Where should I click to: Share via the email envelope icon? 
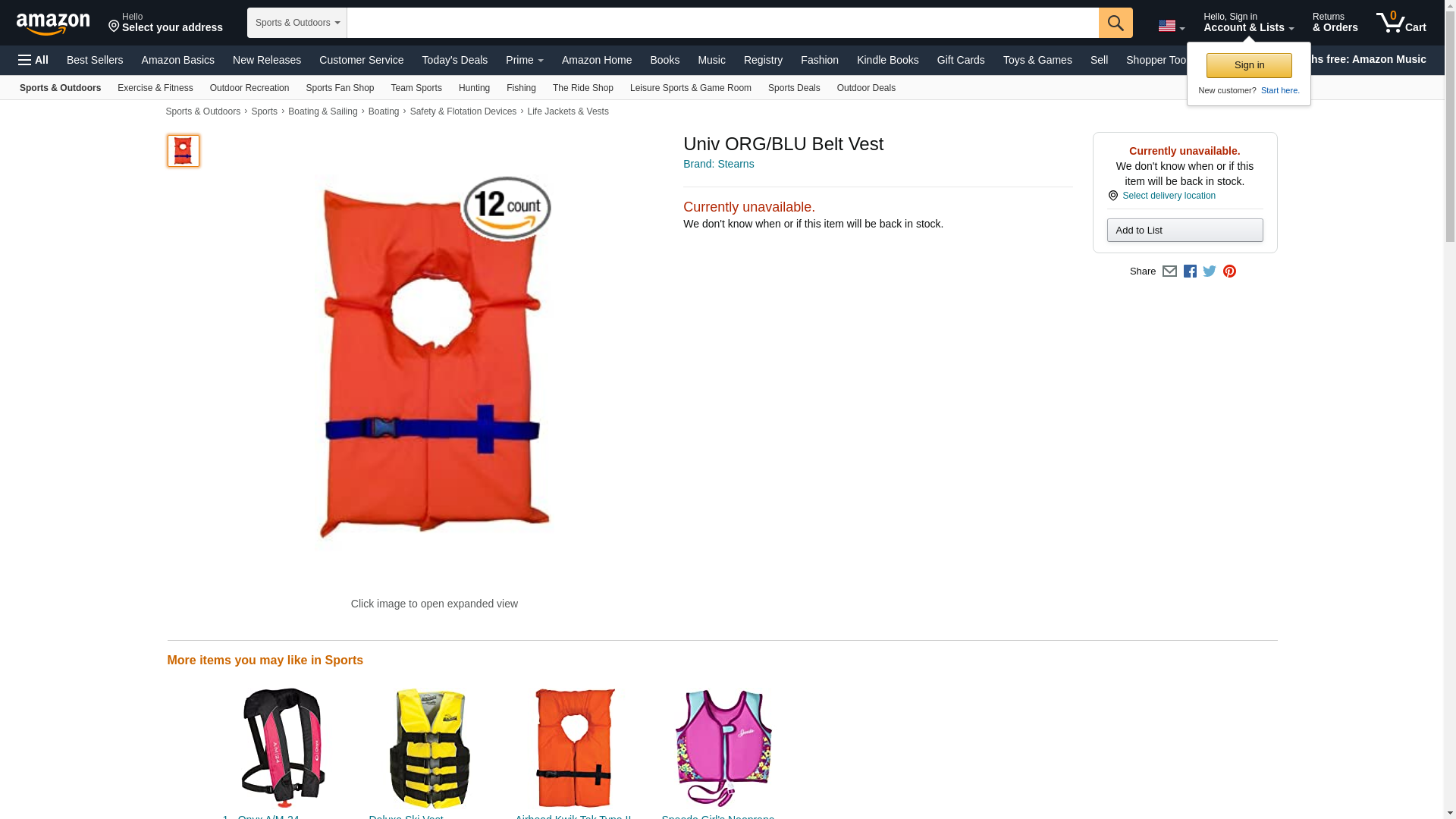pyautogui.click(x=1169, y=271)
